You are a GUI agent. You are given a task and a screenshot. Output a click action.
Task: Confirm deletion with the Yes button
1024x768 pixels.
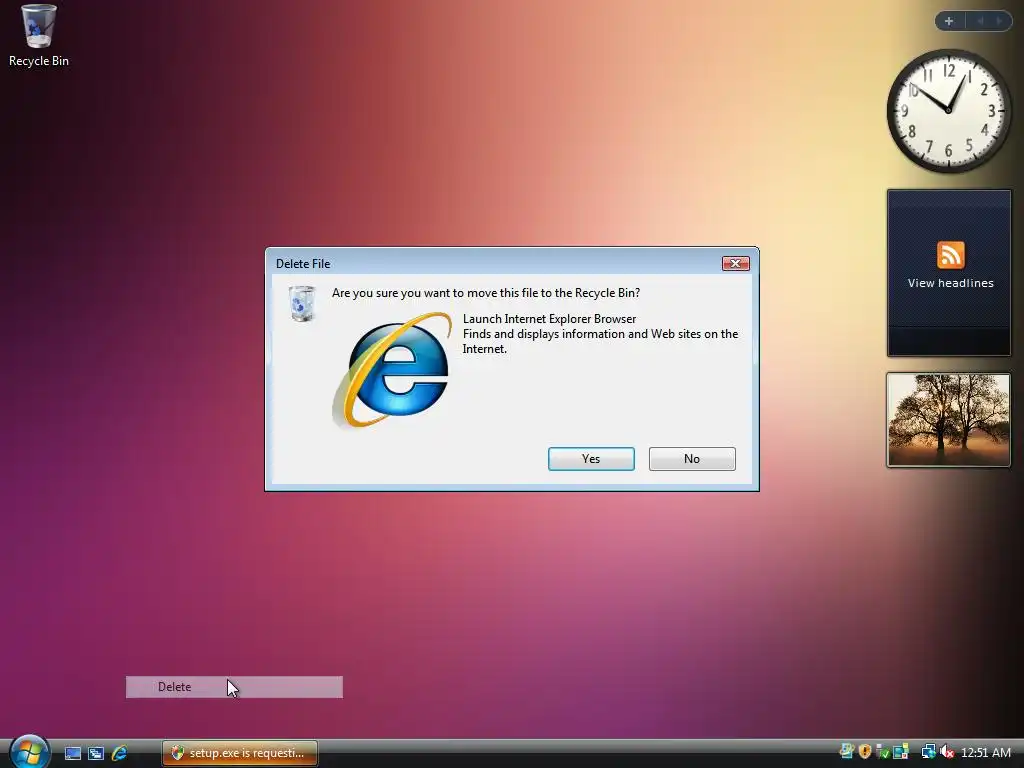[x=591, y=458]
